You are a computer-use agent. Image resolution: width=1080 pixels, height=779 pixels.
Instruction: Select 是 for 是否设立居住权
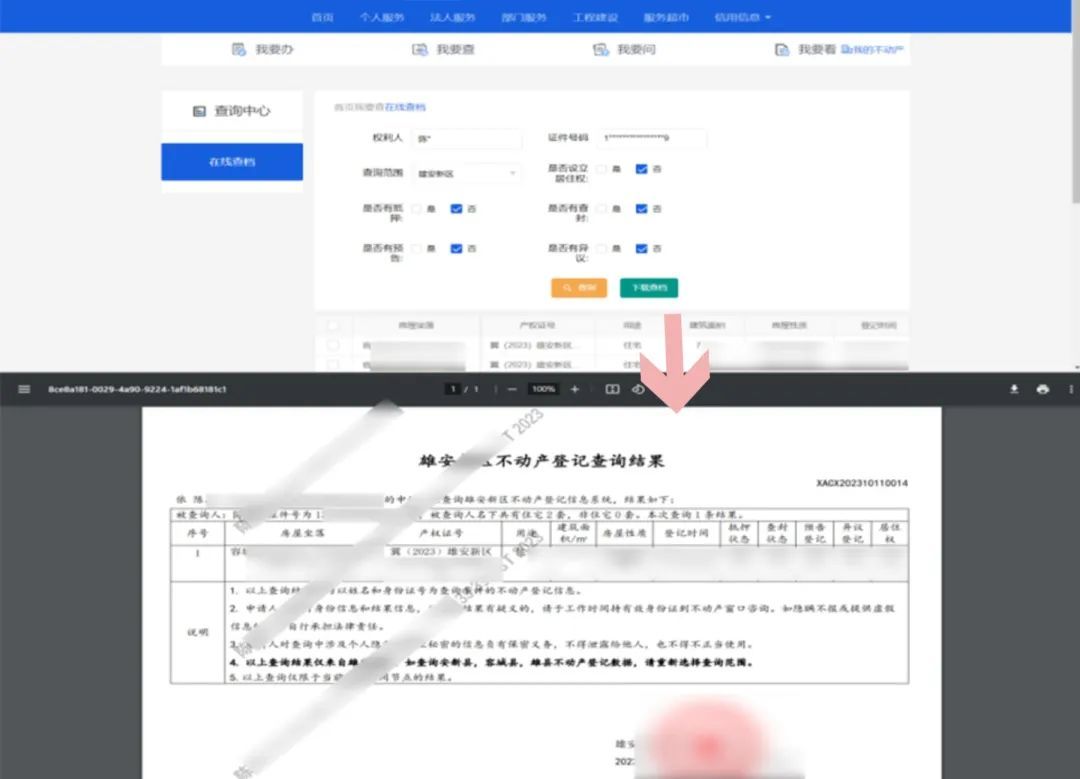(601, 169)
